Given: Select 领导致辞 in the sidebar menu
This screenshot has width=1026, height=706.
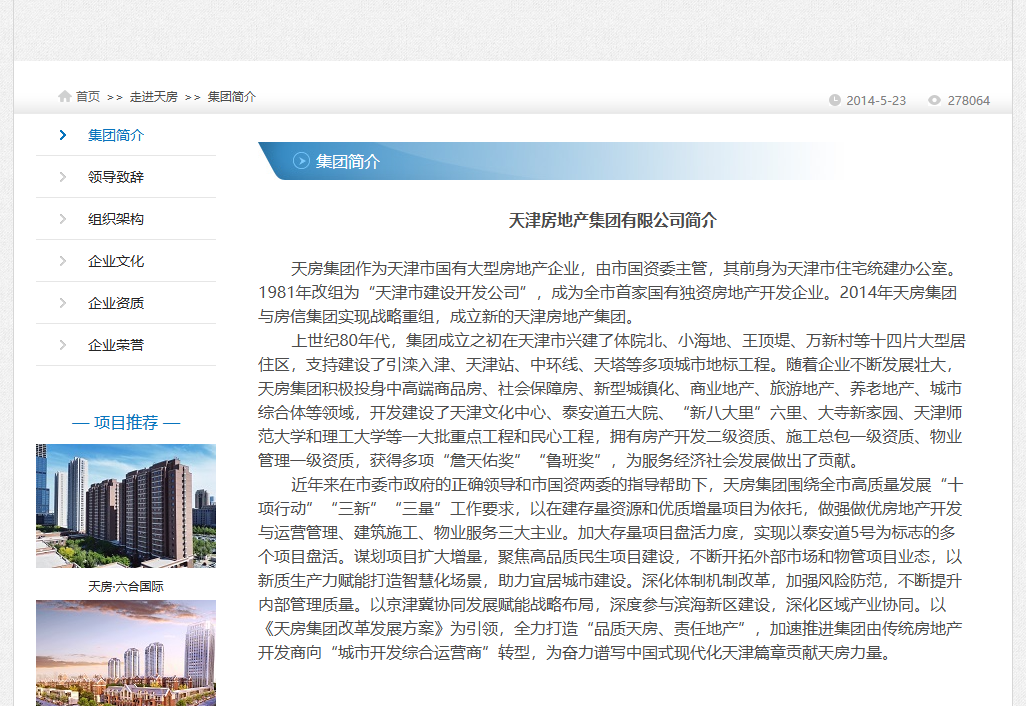Looking at the screenshot, I should coord(116,177).
